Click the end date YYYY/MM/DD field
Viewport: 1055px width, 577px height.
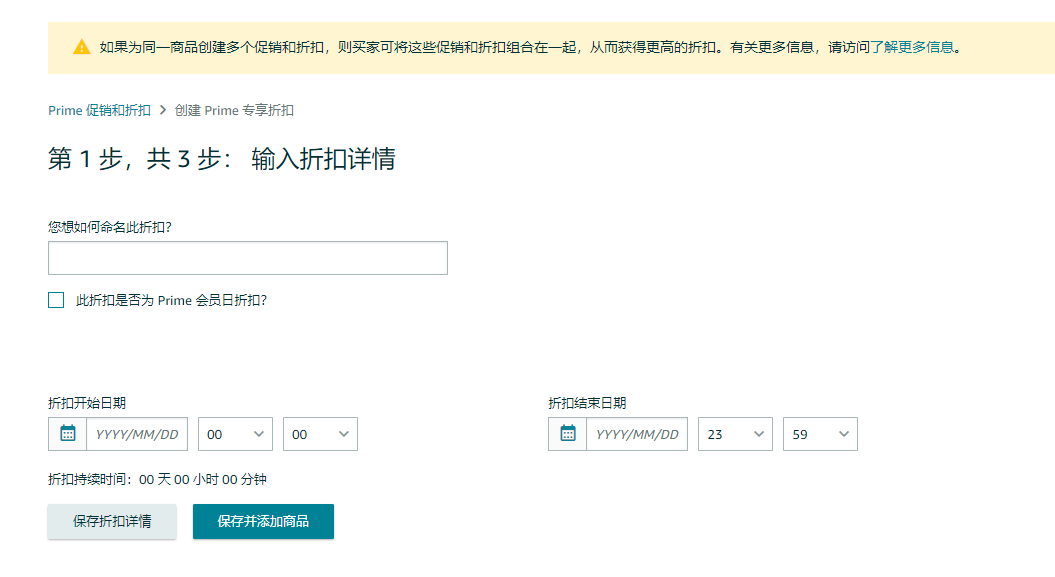tap(637, 434)
